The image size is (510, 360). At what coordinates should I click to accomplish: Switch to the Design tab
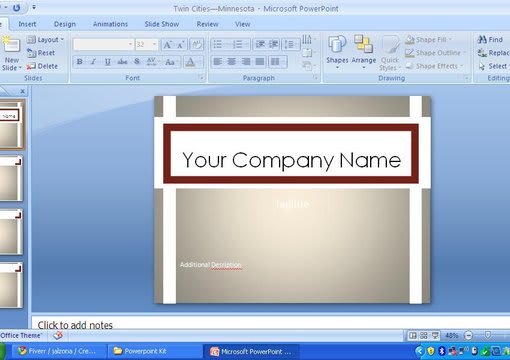click(x=65, y=24)
